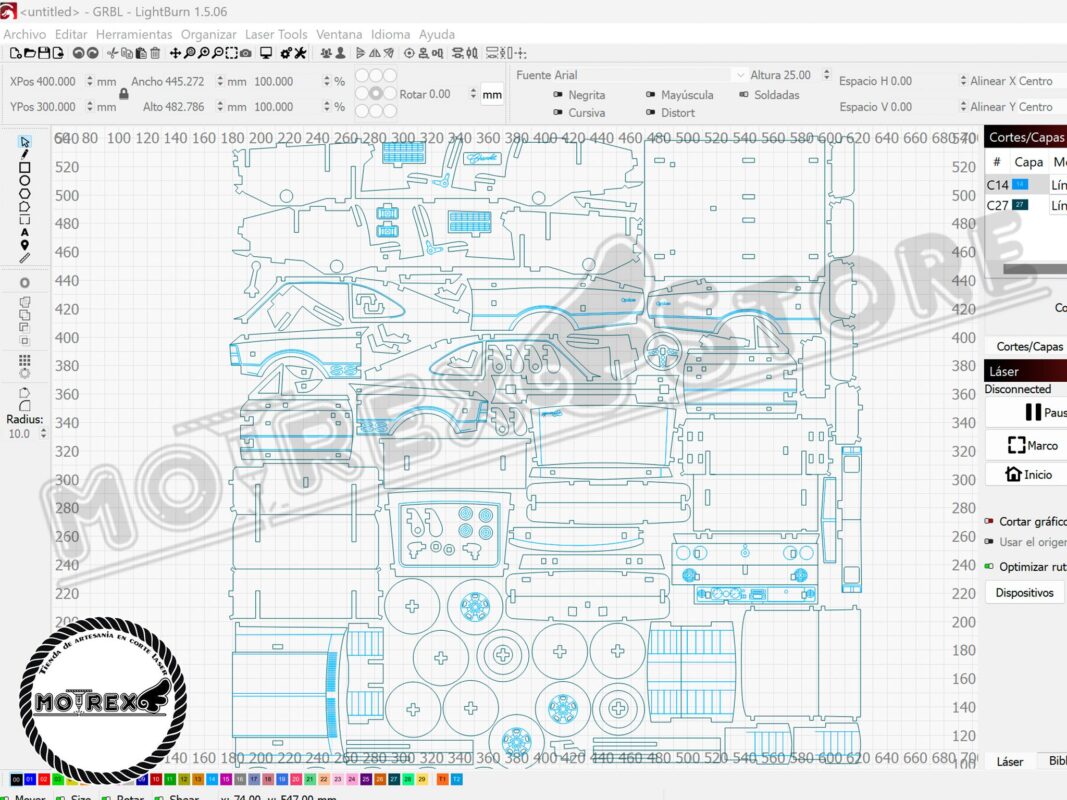Pick the red 02 palette swatch

45,779
